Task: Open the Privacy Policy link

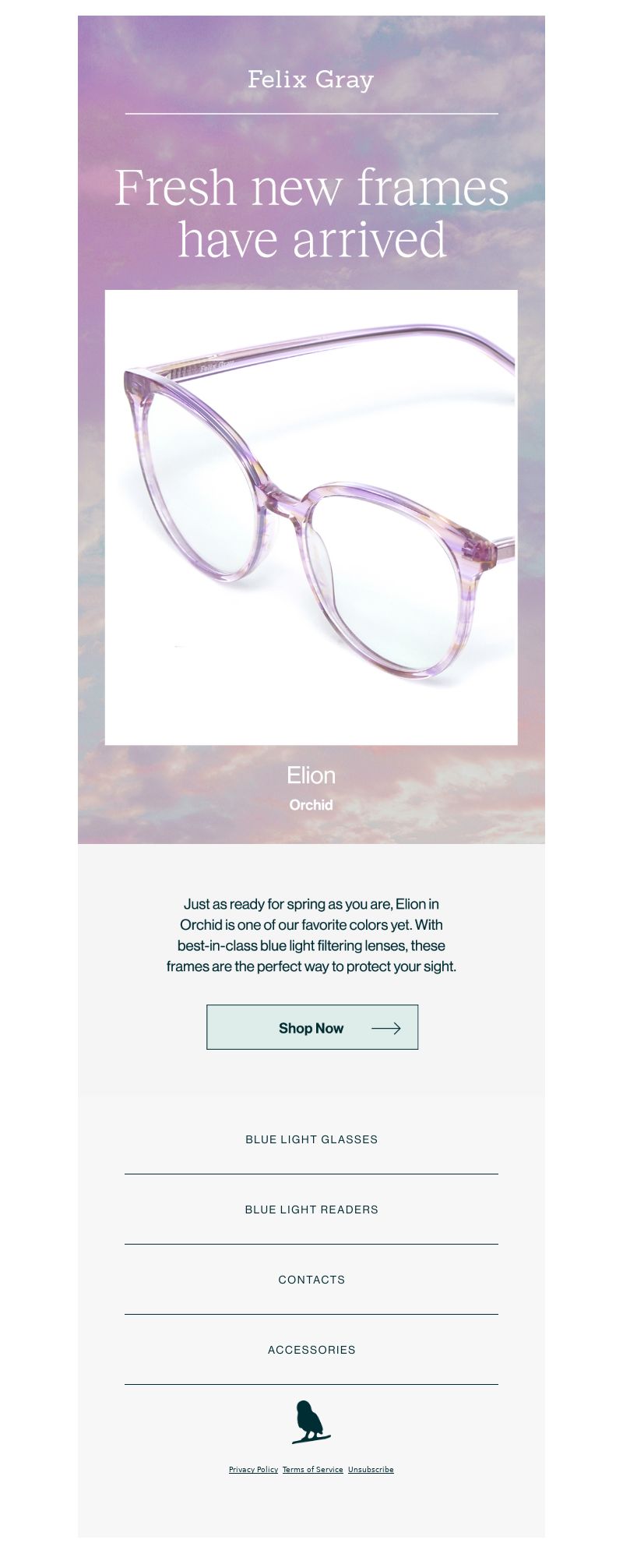Action: click(253, 1470)
